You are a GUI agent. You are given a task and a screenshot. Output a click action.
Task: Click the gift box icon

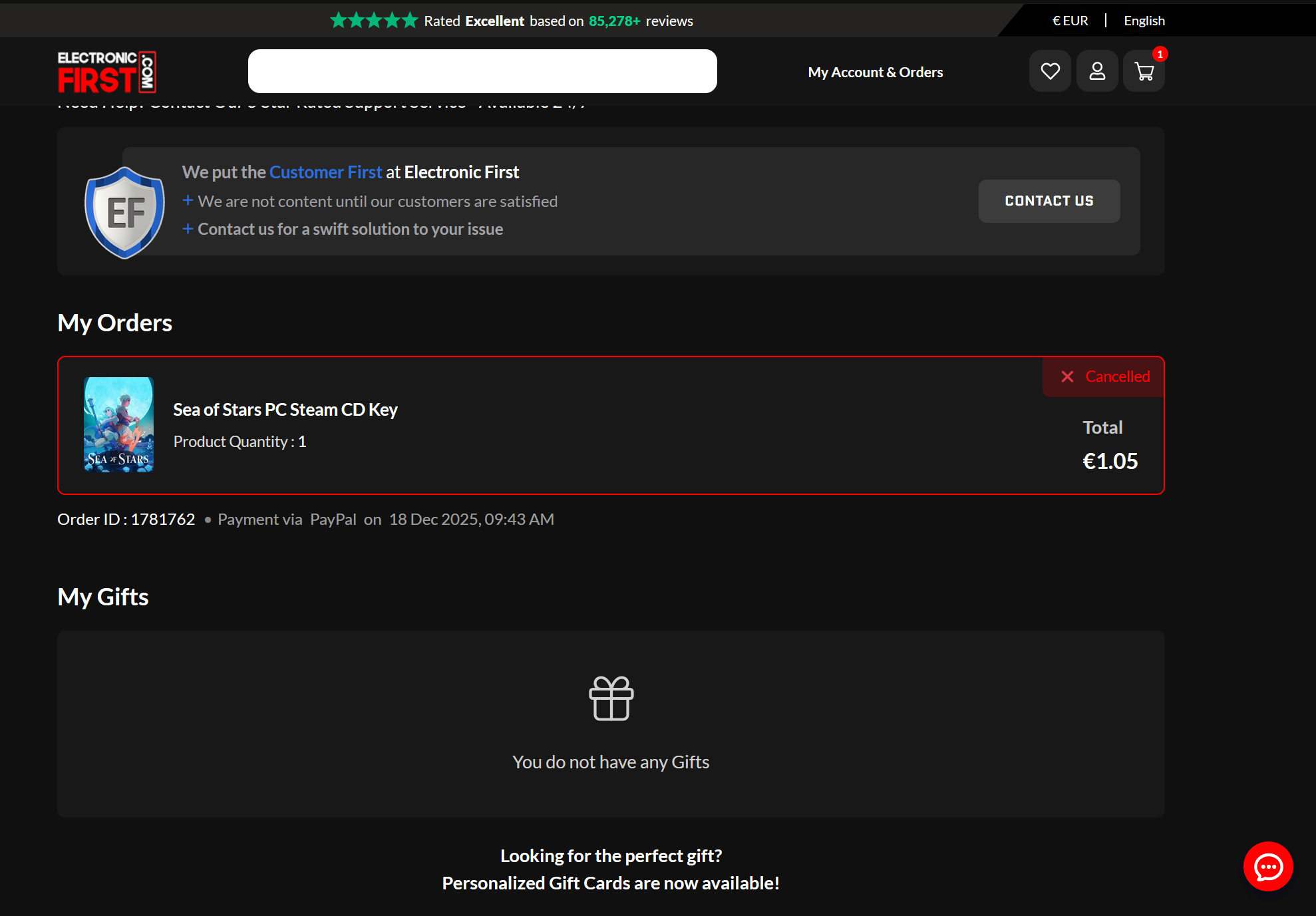pyautogui.click(x=611, y=698)
